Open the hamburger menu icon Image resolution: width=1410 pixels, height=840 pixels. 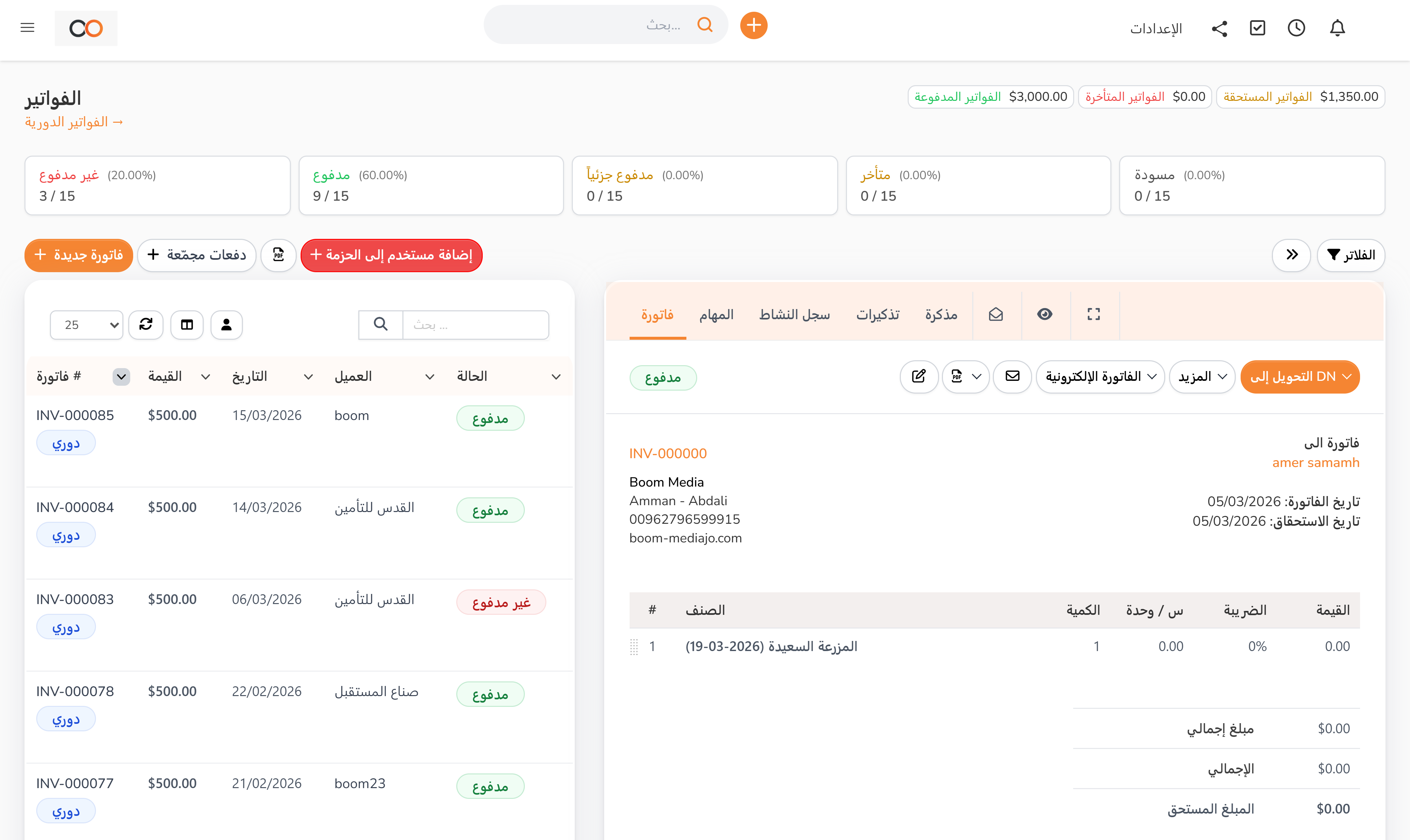[x=27, y=28]
